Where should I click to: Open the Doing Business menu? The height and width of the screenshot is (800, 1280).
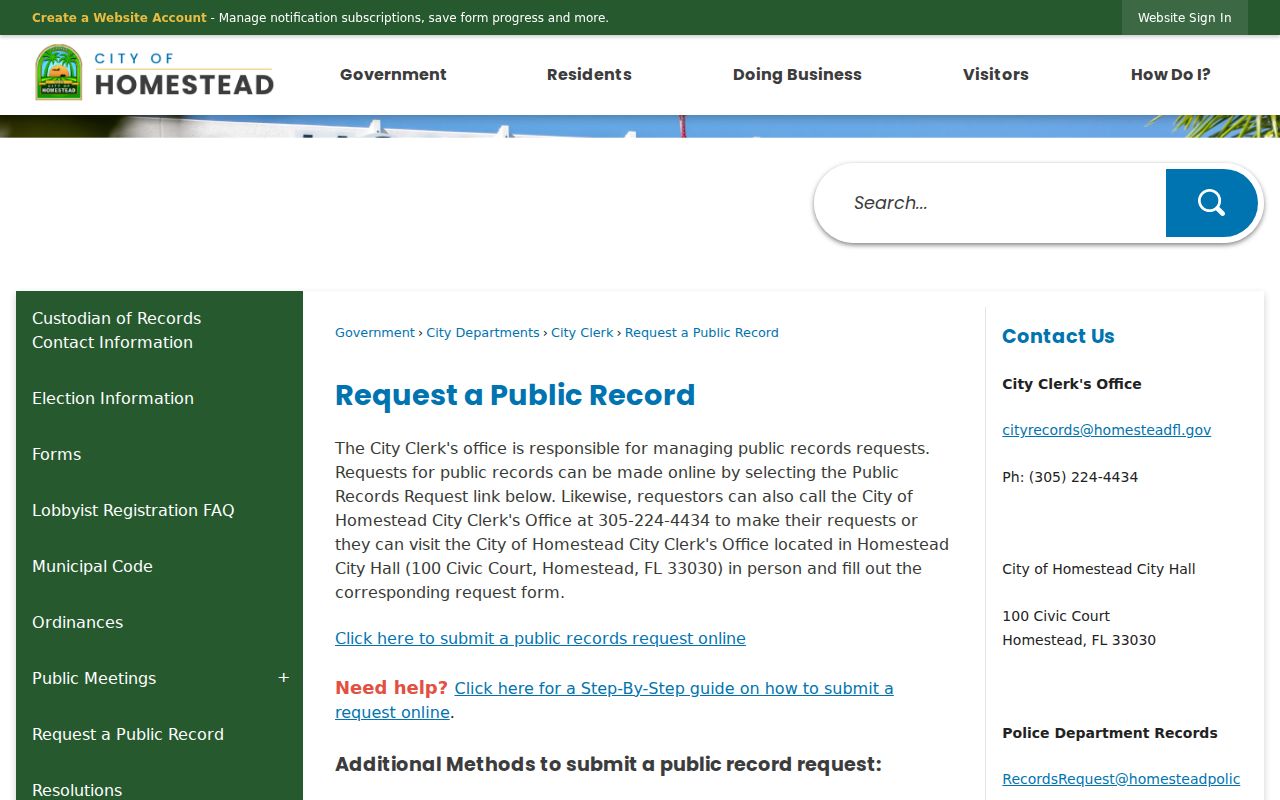tap(797, 74)
